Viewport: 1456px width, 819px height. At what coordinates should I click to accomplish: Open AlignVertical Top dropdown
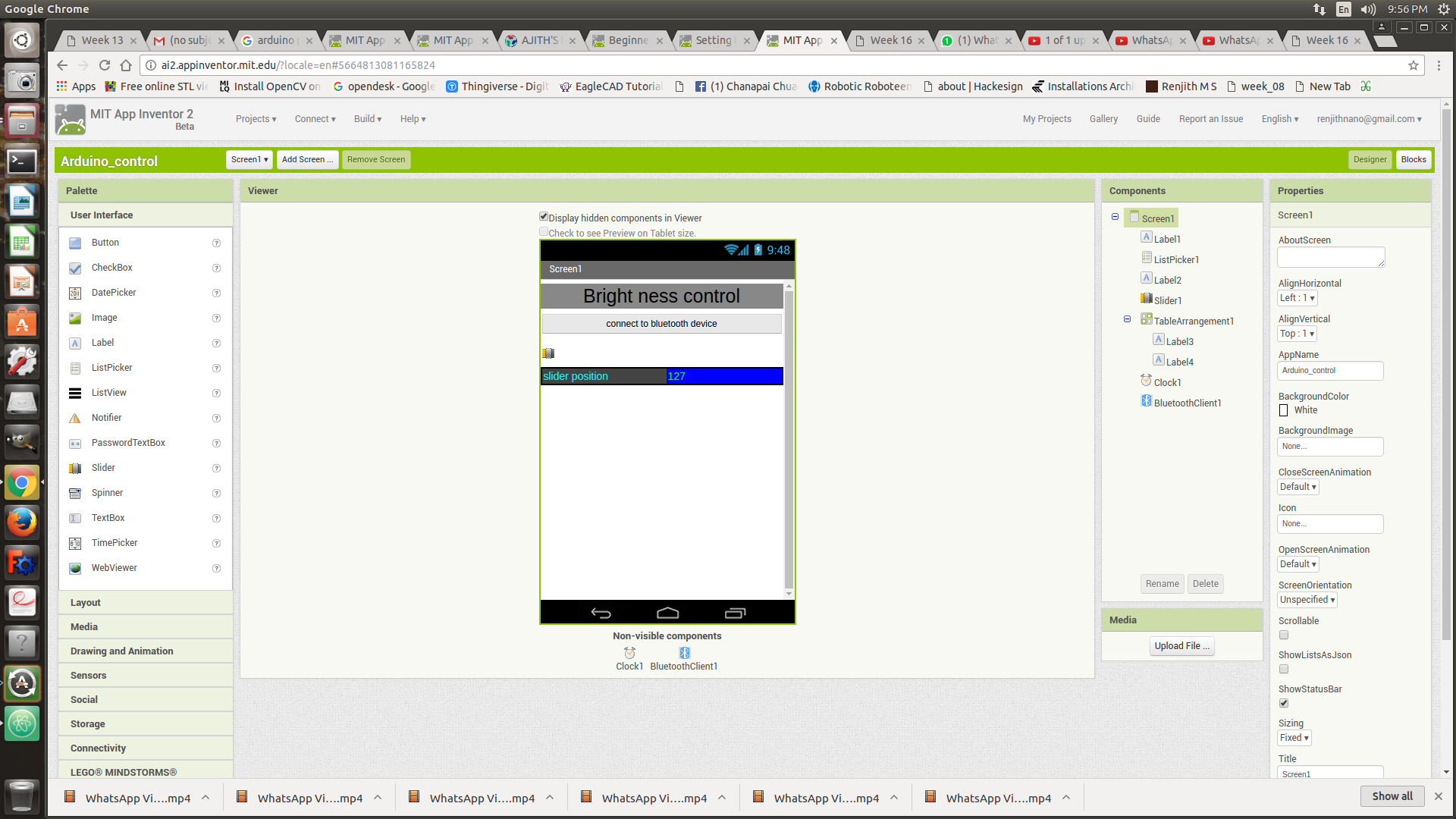coord(1297,334)
